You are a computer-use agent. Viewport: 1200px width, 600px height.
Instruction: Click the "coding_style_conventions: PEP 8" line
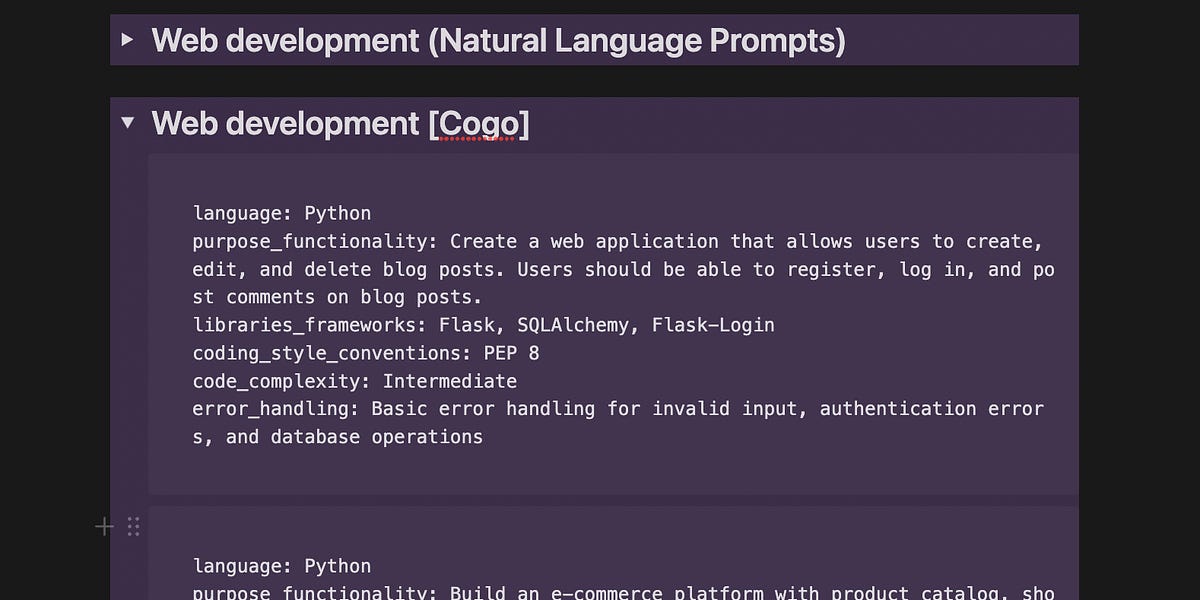point(364,352)
